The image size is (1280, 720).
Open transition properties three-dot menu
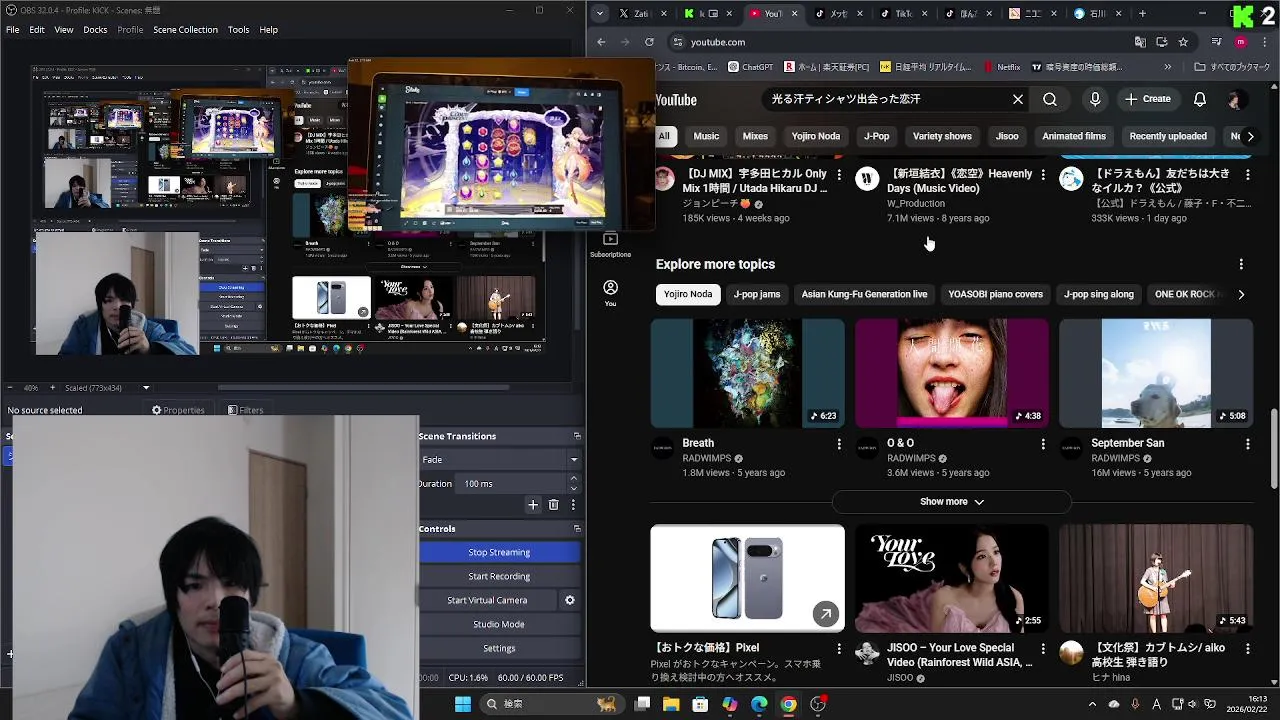[x=573, y=505]
